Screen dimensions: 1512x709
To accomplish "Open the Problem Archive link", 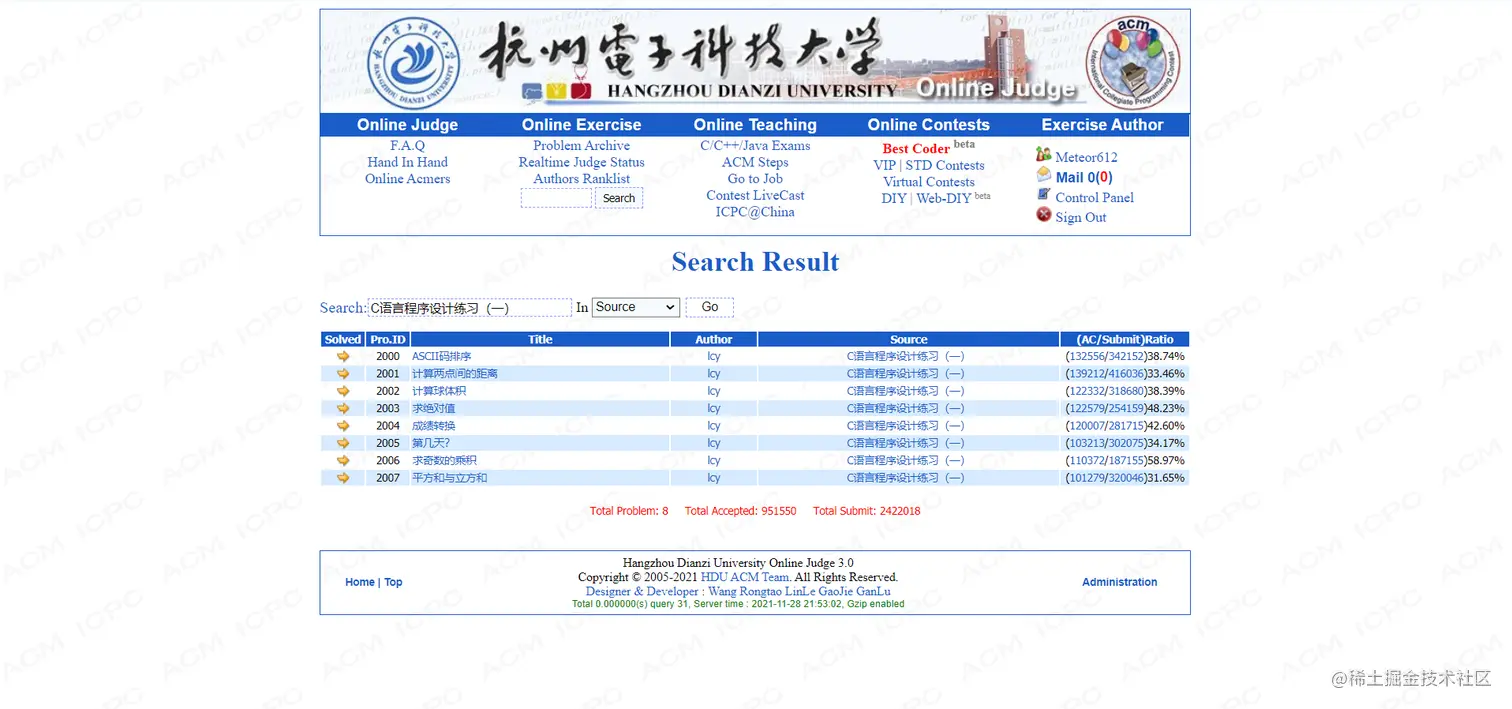I will click(x=581, y=145).
